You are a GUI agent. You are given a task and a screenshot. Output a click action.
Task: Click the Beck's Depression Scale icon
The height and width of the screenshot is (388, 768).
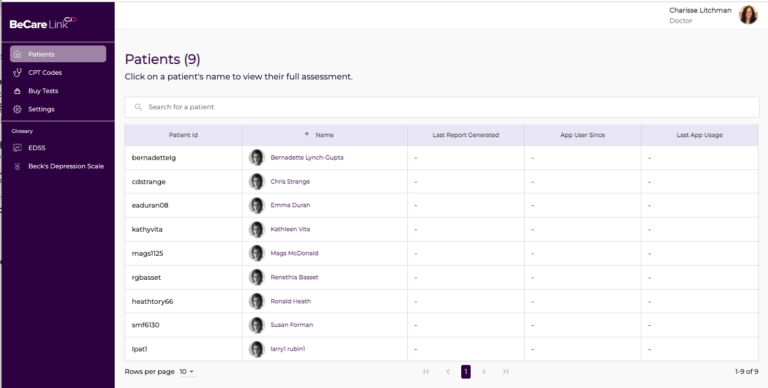click(18, 166)
